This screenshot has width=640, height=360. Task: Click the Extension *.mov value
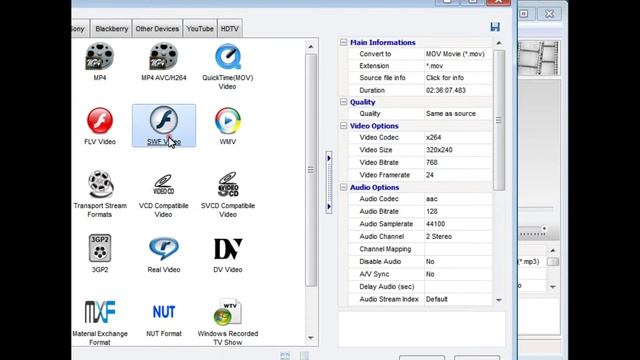458,66
